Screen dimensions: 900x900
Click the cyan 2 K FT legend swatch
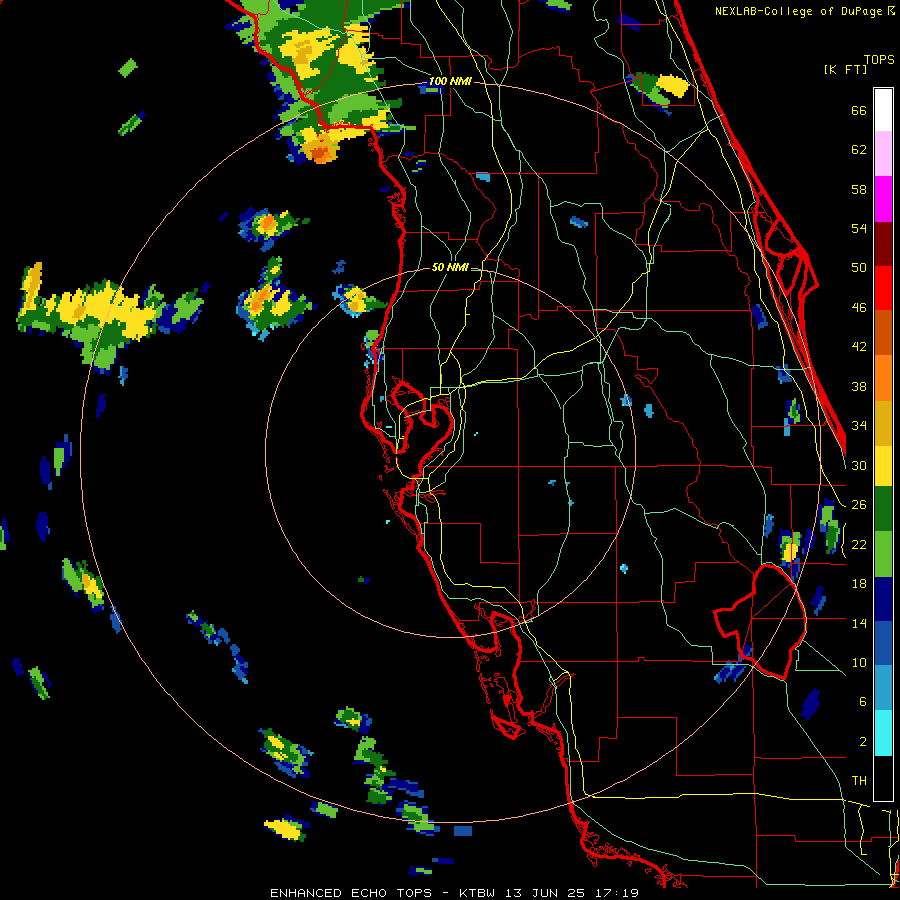point(883,733)
